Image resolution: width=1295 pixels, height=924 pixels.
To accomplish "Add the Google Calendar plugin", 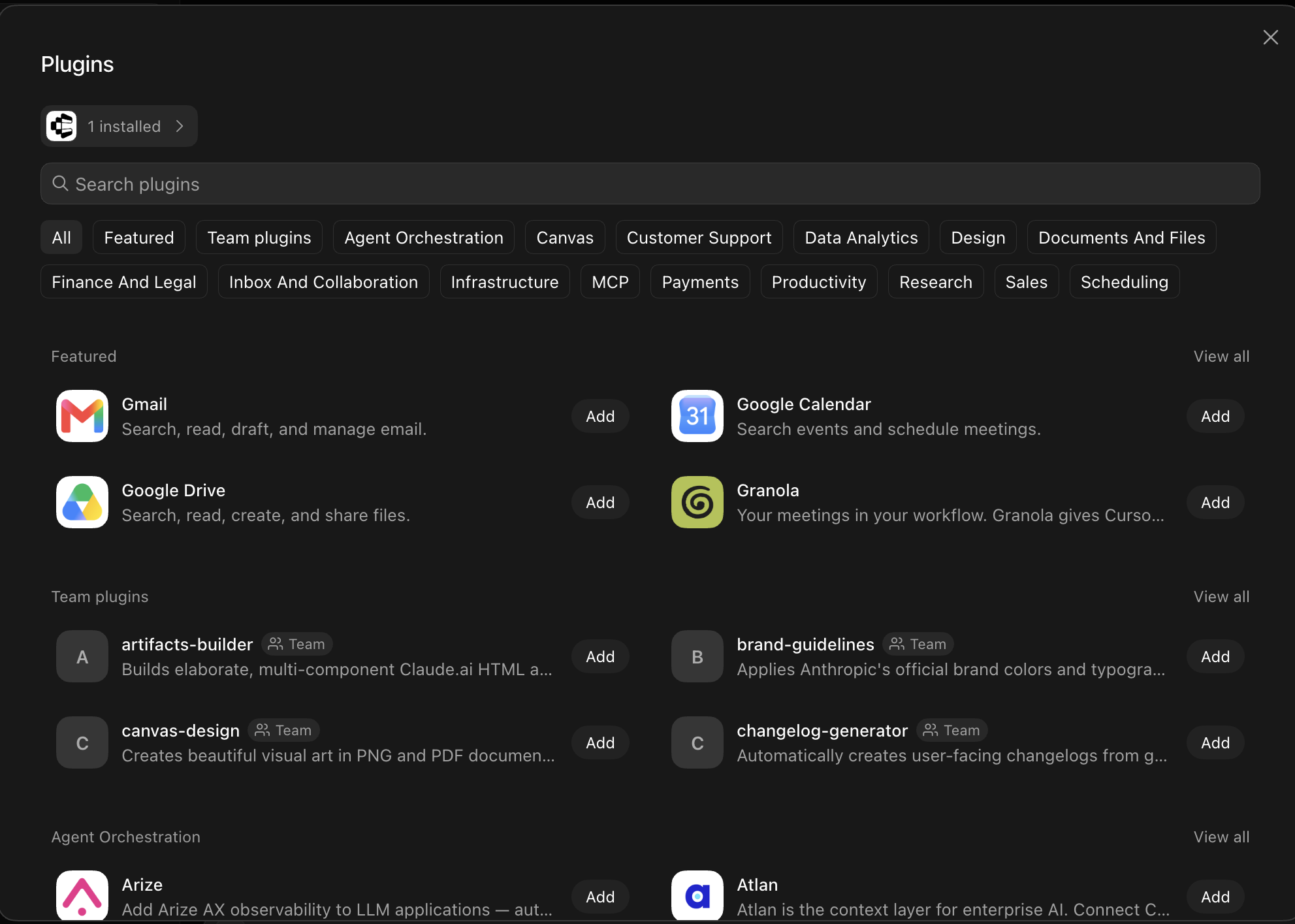I will pos(1215,416).
